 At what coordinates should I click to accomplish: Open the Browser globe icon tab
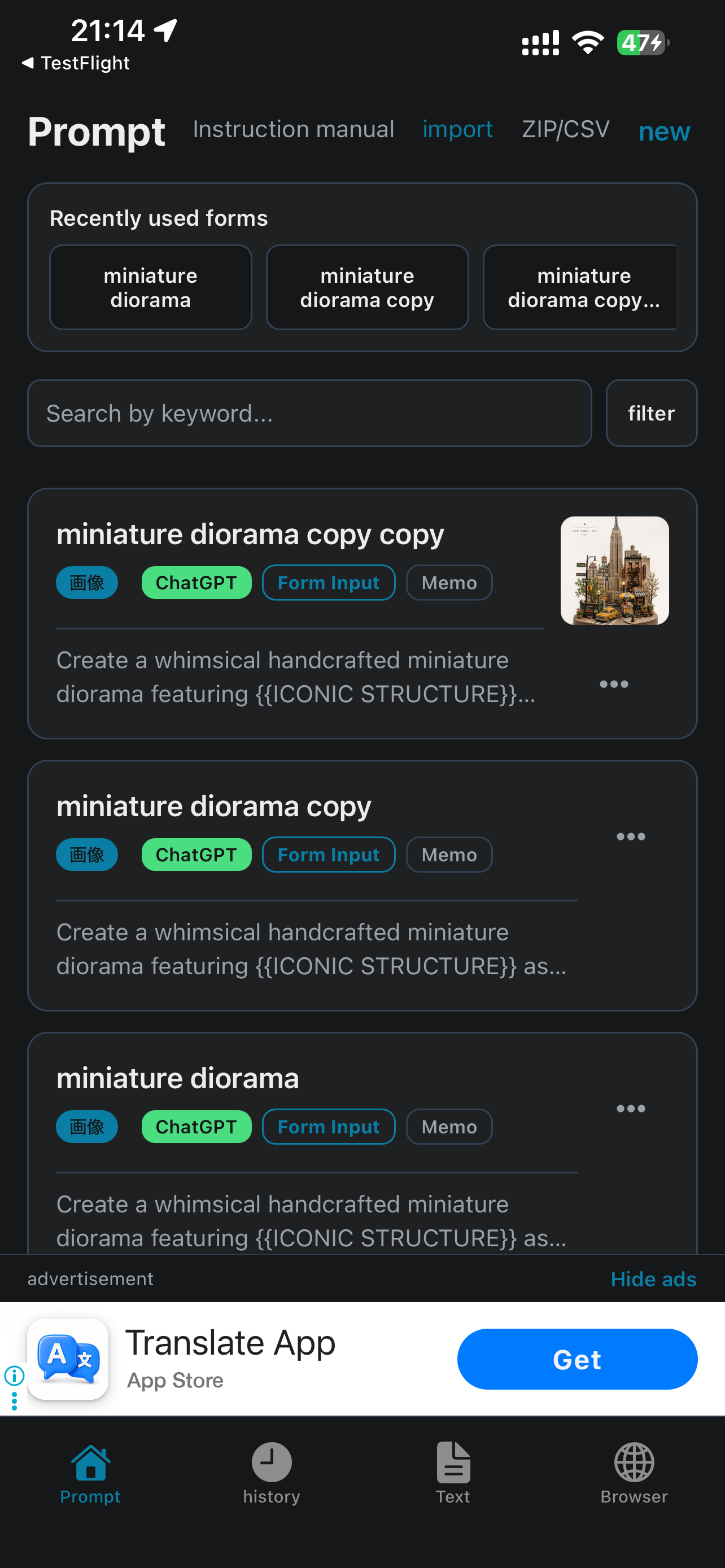pyautogui.click(x=634, y=1462)
